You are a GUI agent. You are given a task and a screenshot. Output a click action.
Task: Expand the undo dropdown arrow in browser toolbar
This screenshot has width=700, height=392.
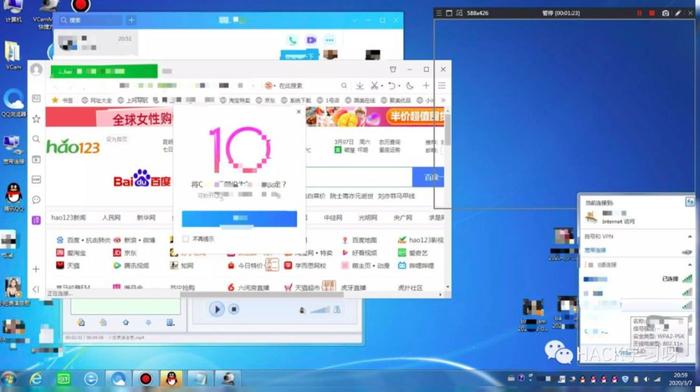(x=399, y=85)
